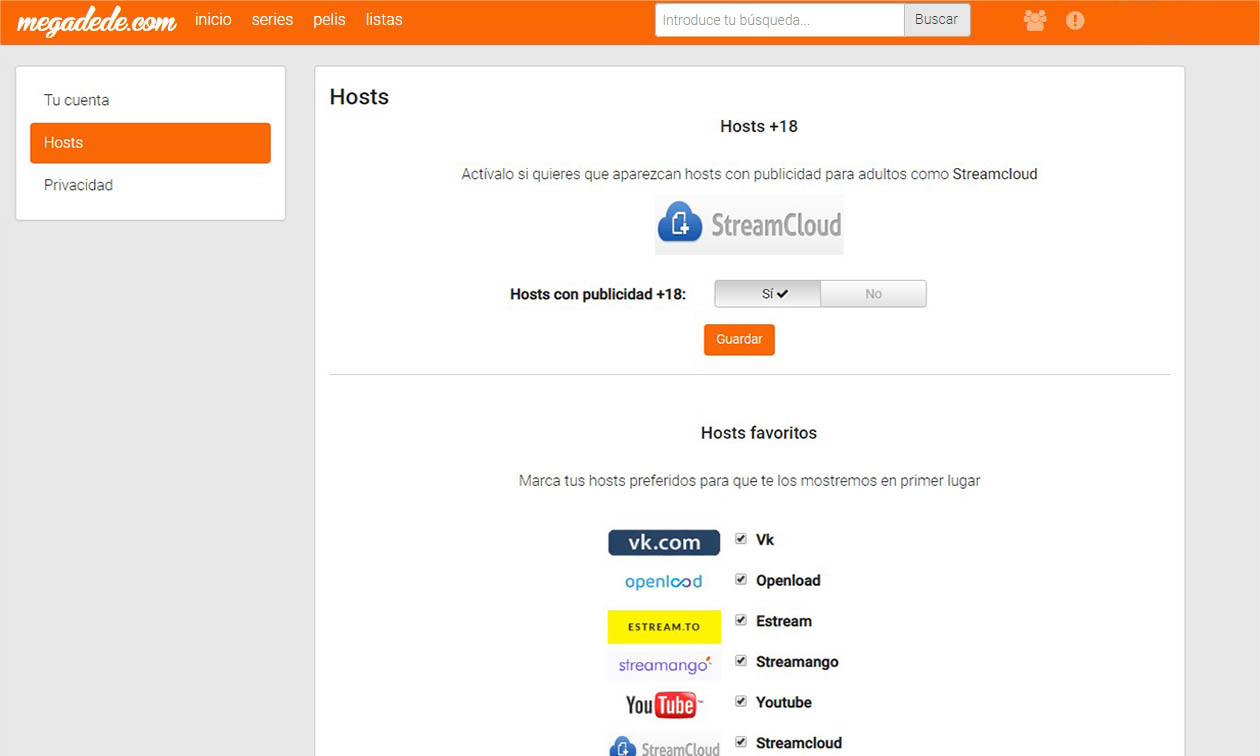The width and height of the screenshot is (1260, 756).
Task: Click the ESTREAM.TO yellow logo
Action: pos(664,627)
